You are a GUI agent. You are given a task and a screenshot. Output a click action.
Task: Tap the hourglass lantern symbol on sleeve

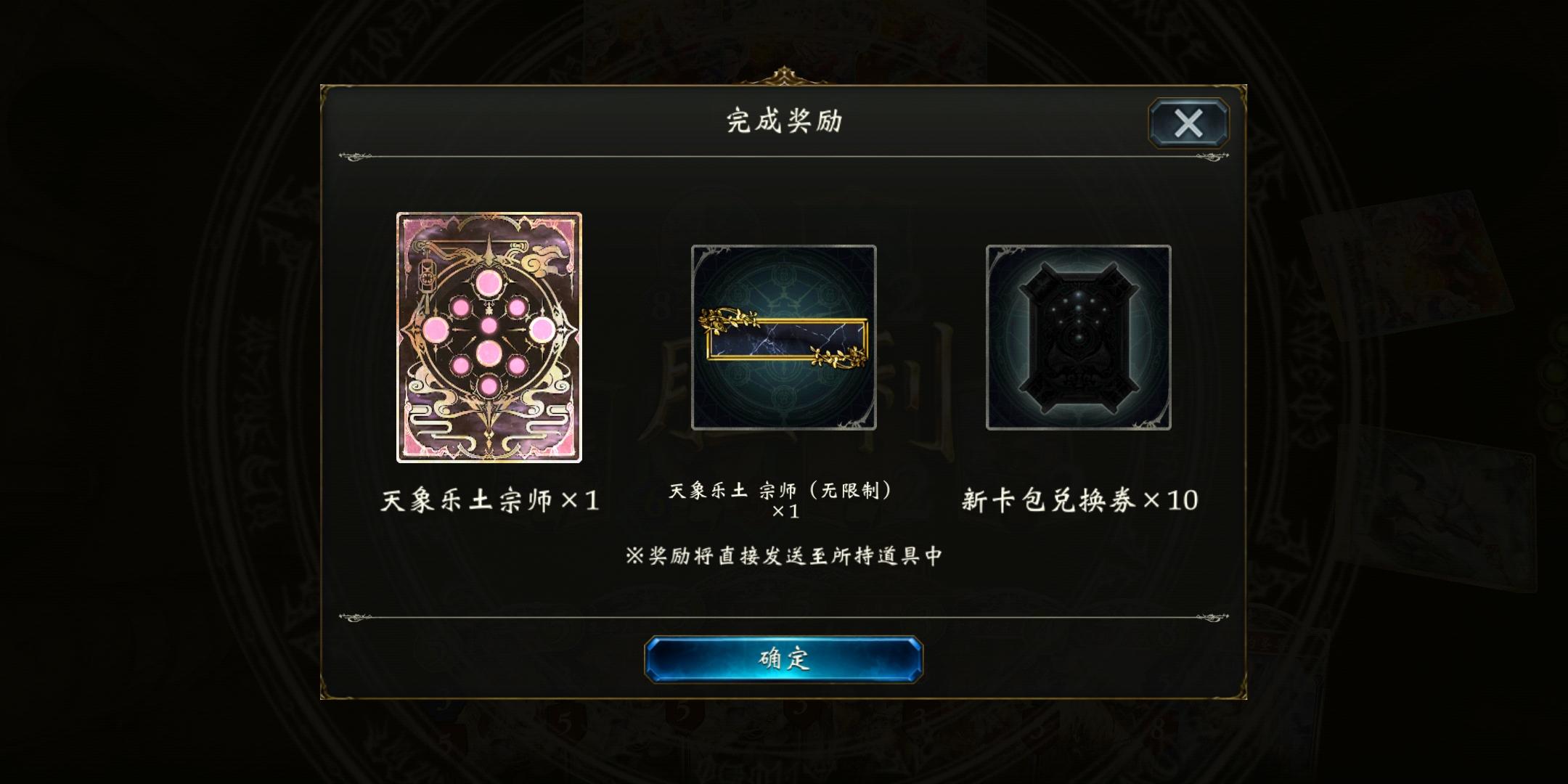coord(427,266)
